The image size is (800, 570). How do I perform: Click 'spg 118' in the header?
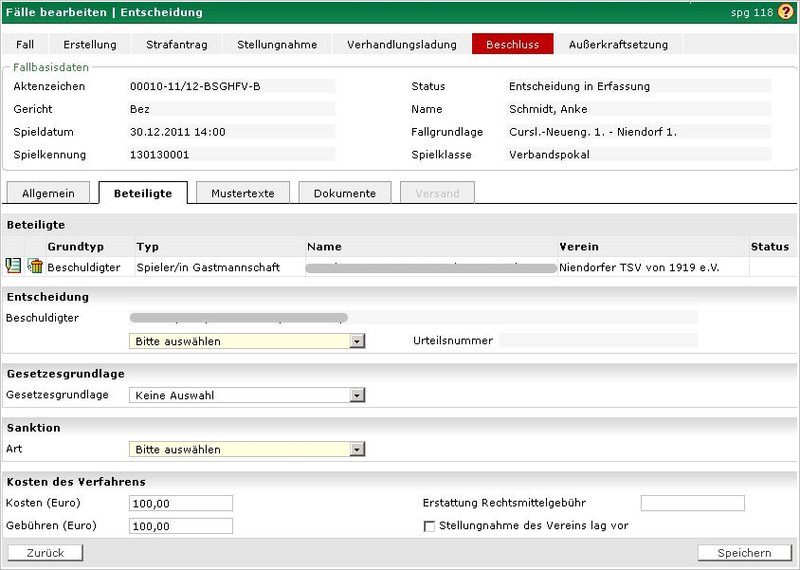click(752, 12)
